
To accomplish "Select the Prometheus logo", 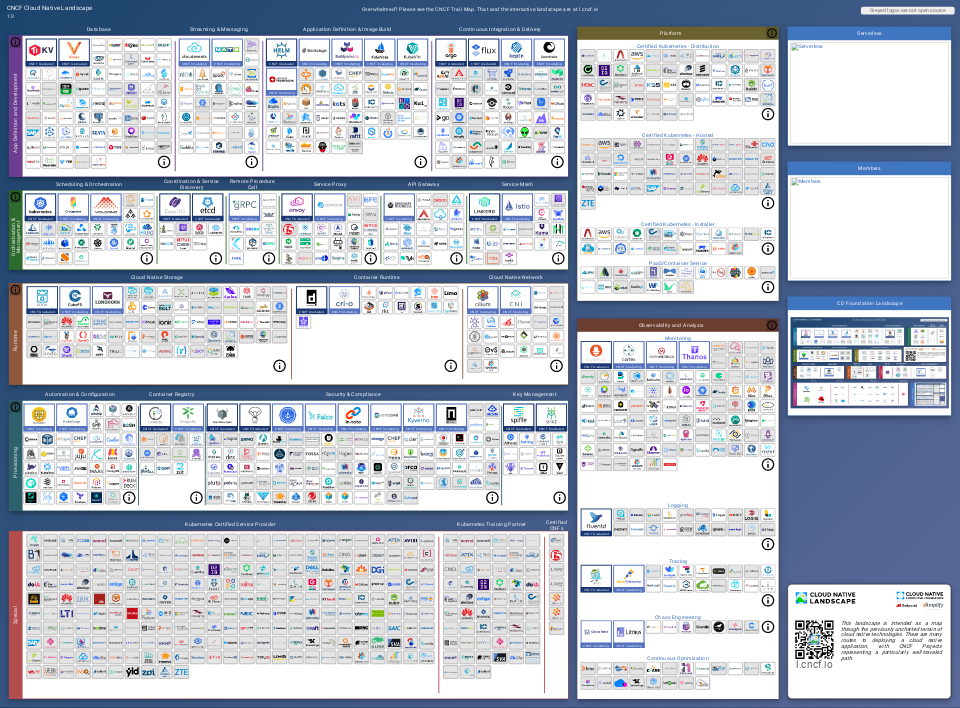I will click(x=596, y=356).
